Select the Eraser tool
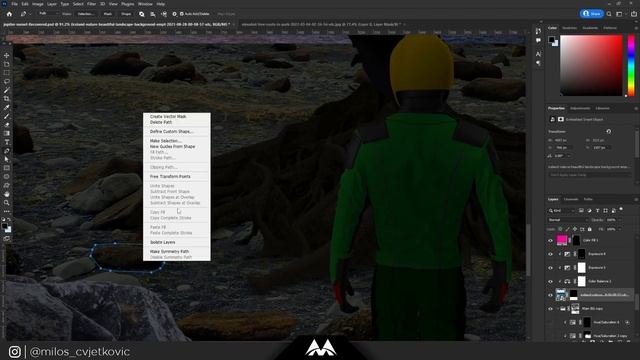Viewport: 640px width, 360px height. 7,125
